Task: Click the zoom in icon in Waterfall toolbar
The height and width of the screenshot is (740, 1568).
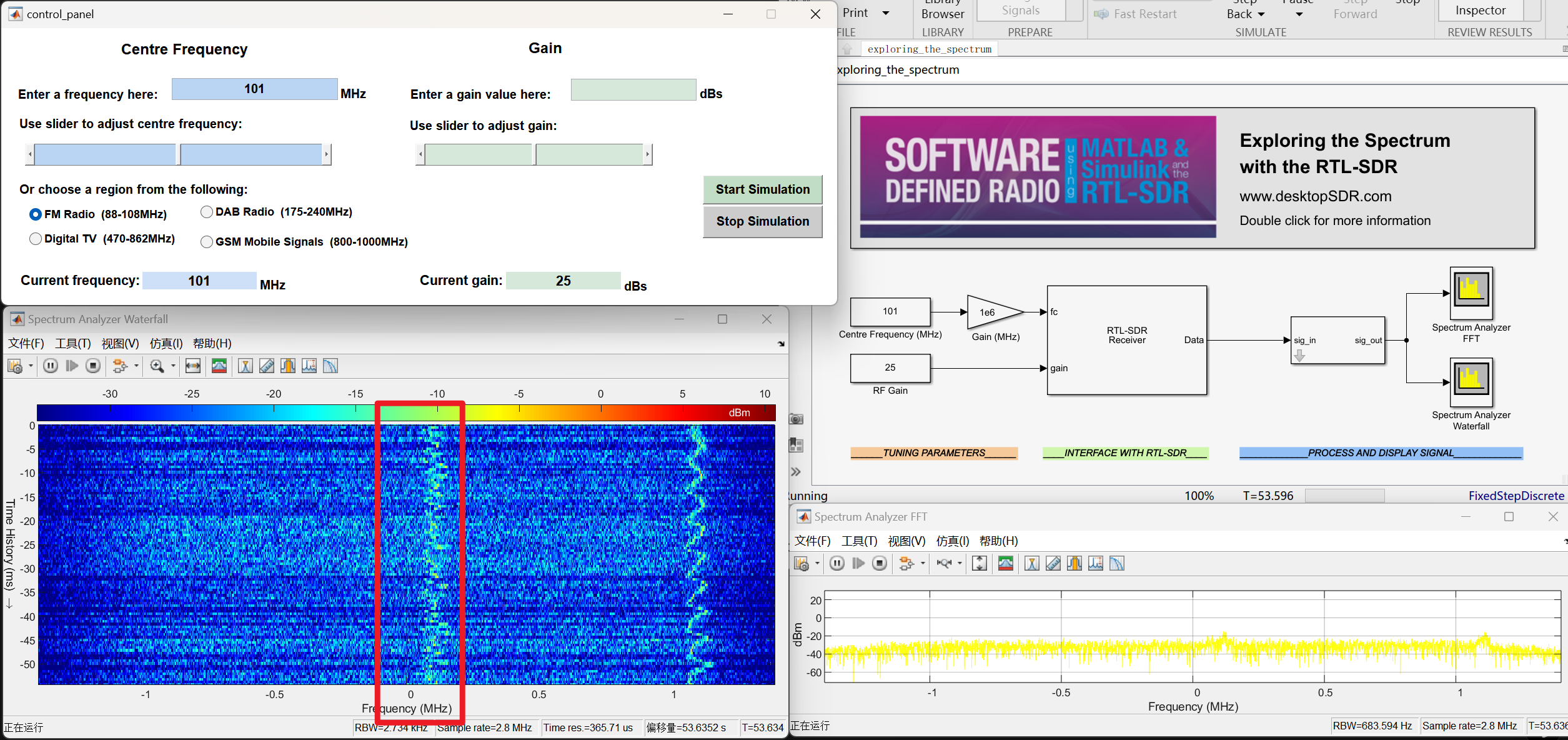Action: 155,368
